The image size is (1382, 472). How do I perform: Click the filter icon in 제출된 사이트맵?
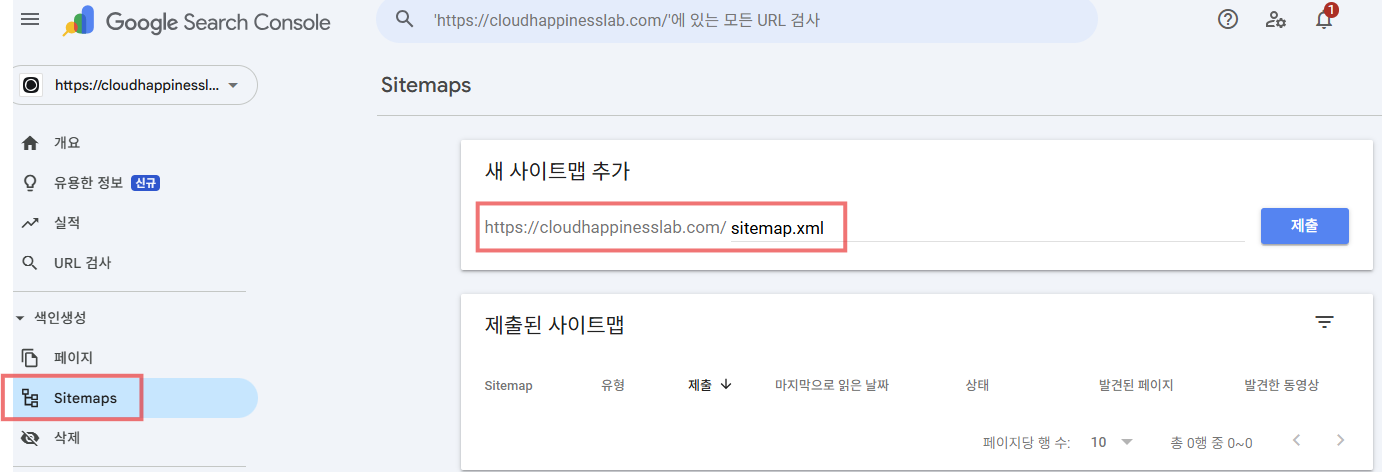point(1324,322)
